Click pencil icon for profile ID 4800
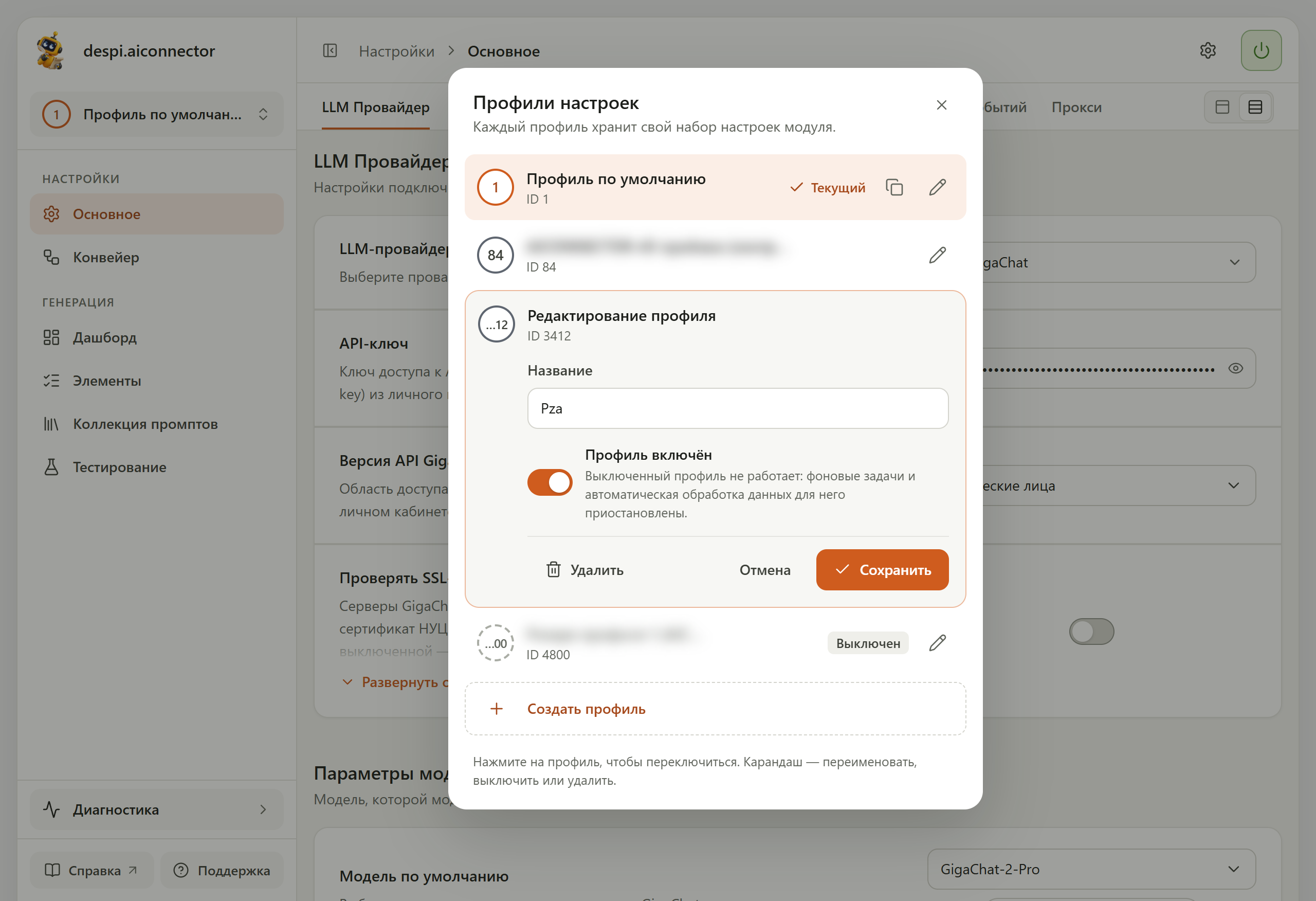This screenshot has height=901, width=1316. [938, 643]
